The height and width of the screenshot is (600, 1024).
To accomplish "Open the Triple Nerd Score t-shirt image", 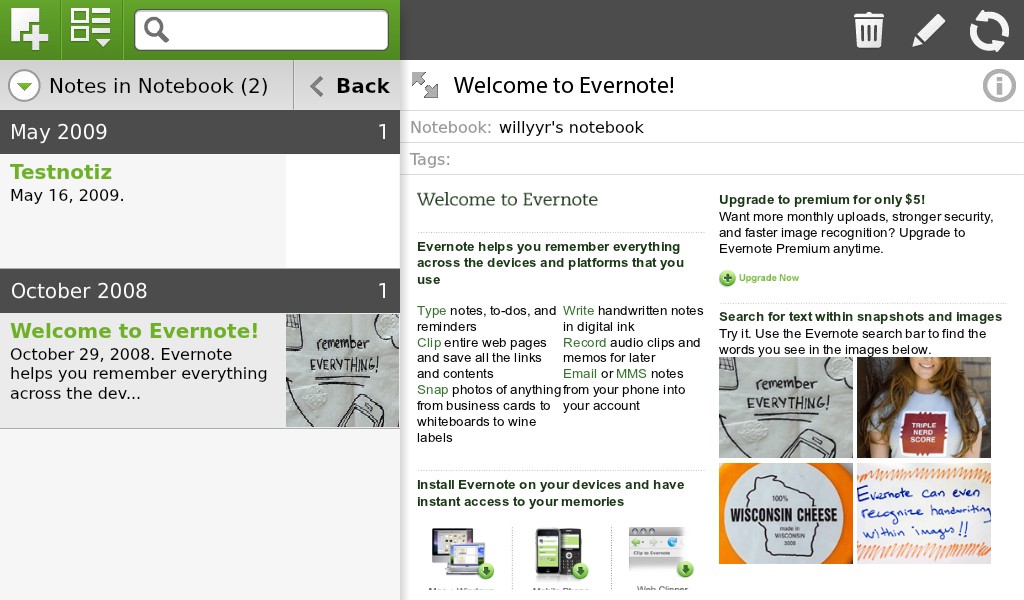I will 923,407.
